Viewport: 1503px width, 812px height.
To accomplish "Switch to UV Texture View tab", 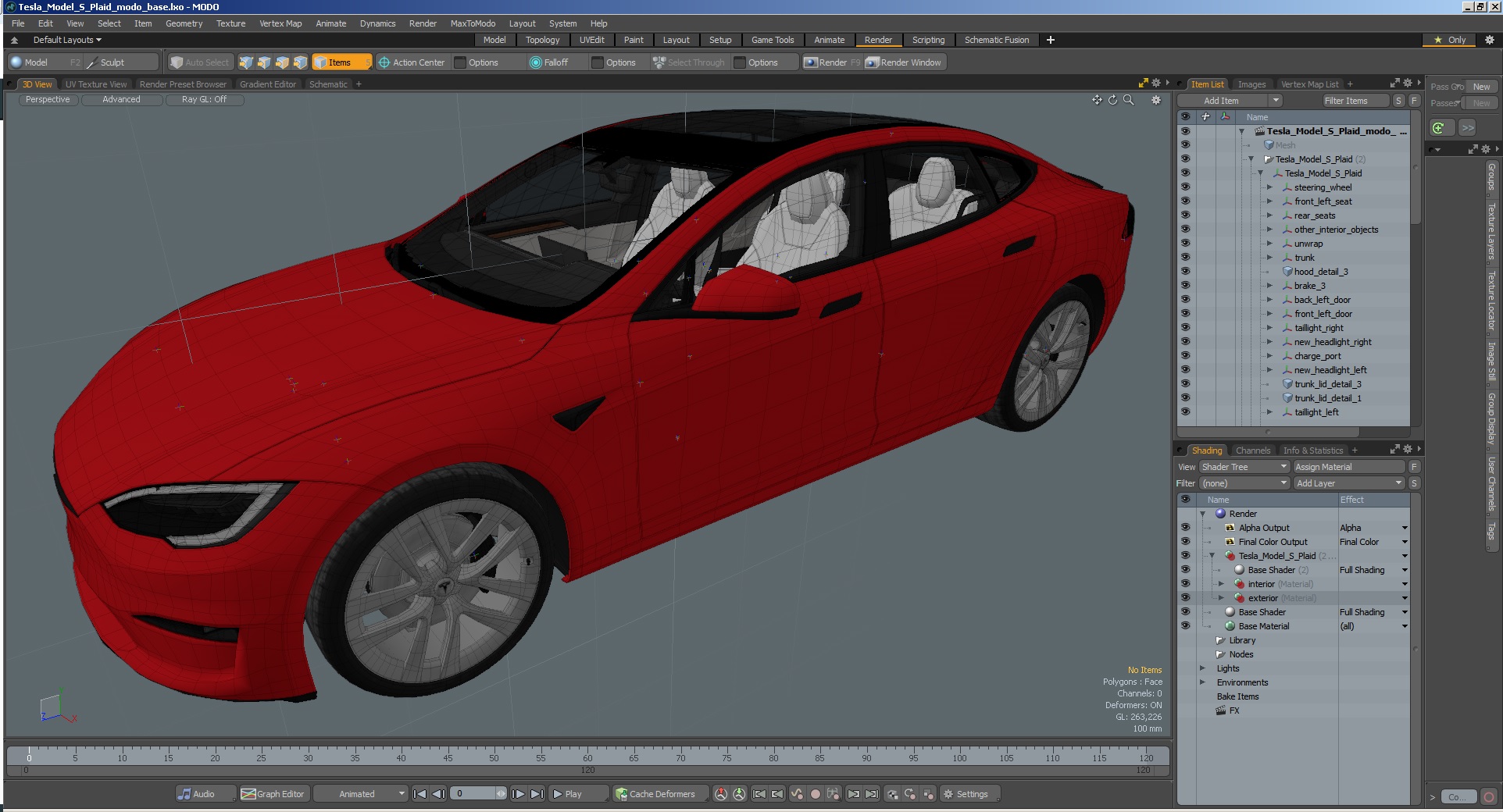I will coord(96,84).
